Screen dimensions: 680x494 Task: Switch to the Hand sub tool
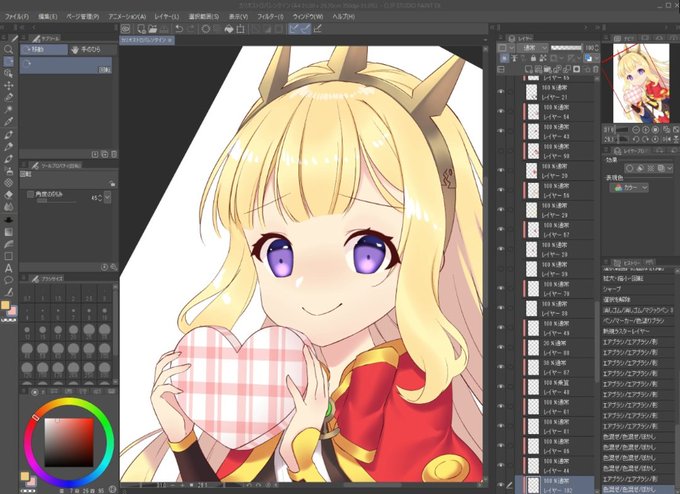(x=91, y=49)
